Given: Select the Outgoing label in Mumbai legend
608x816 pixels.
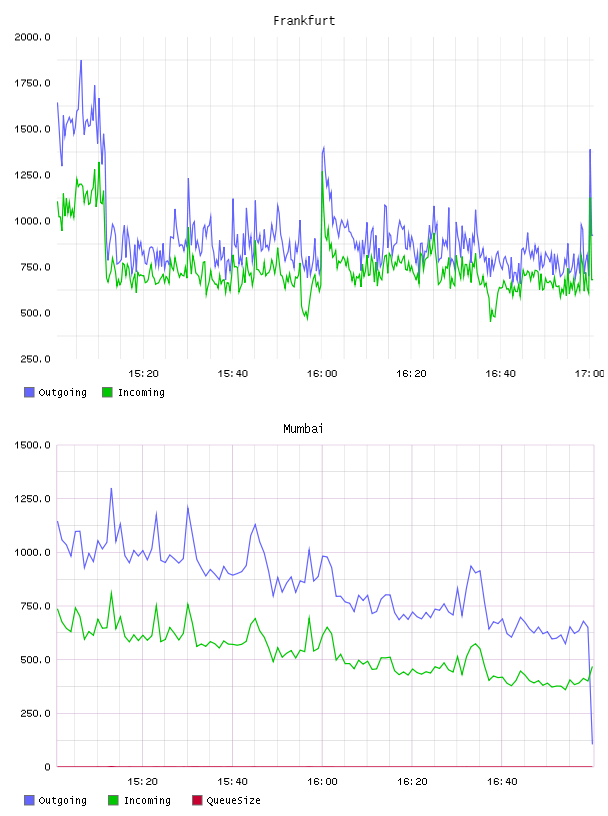Looking at the screenshot, I should [x=62, y=801].
